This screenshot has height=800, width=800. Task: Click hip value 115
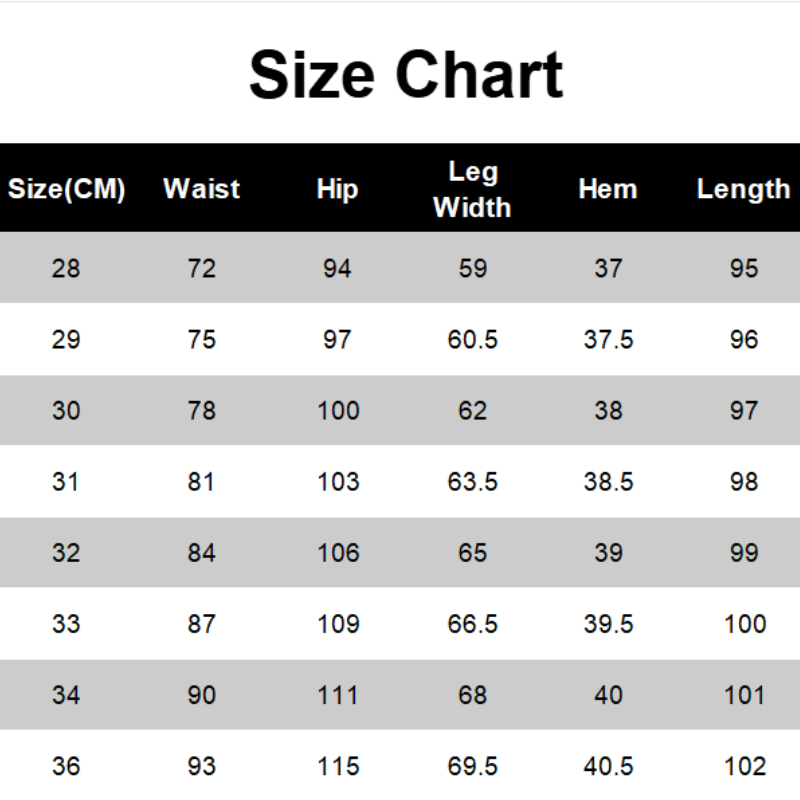tap(338, 766)
